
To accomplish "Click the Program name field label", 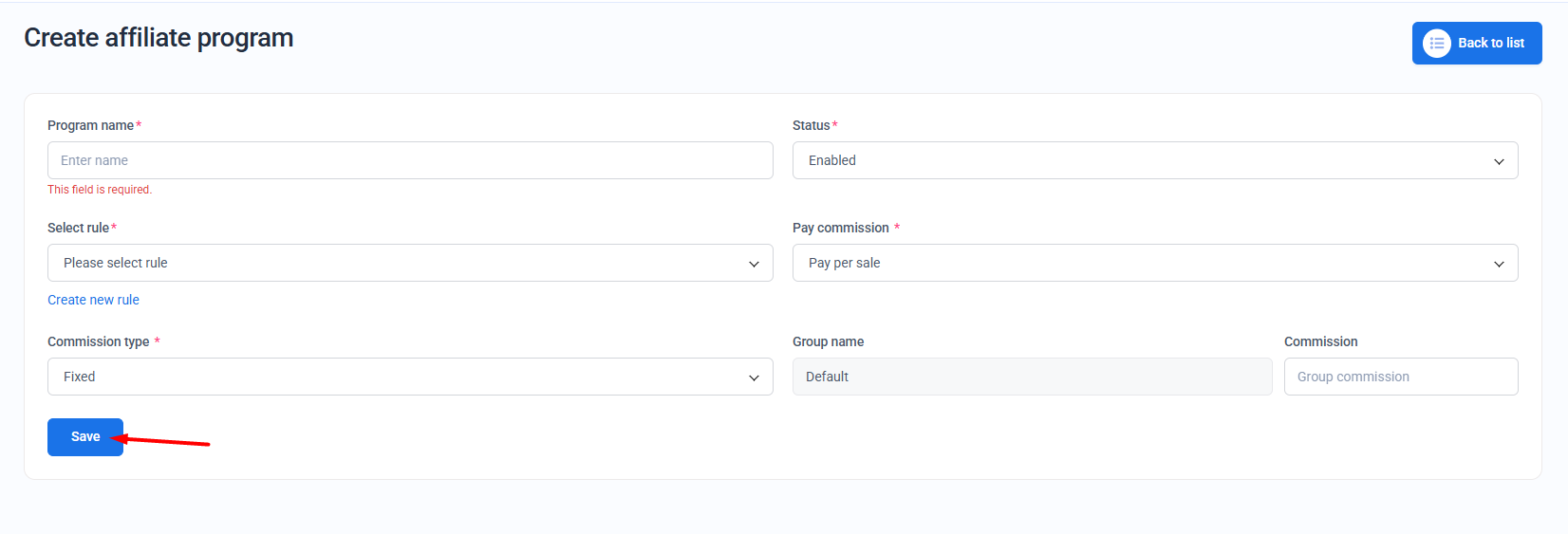I will click(x=90, y=125).
